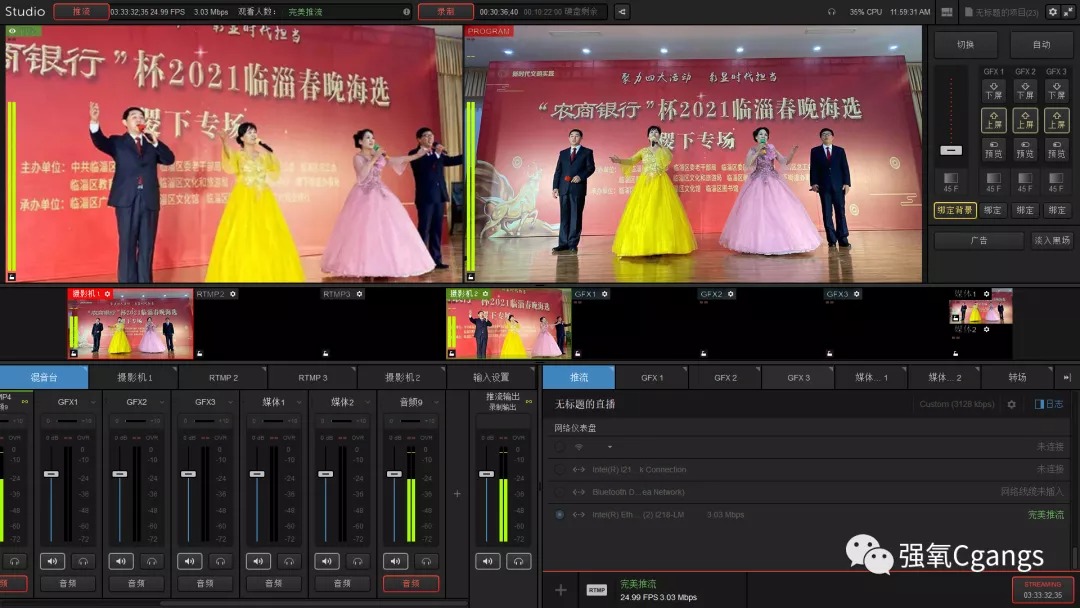
Task: Click the keyboard icon in top bar
Action: pyautogui.click(x=947, y=12)
